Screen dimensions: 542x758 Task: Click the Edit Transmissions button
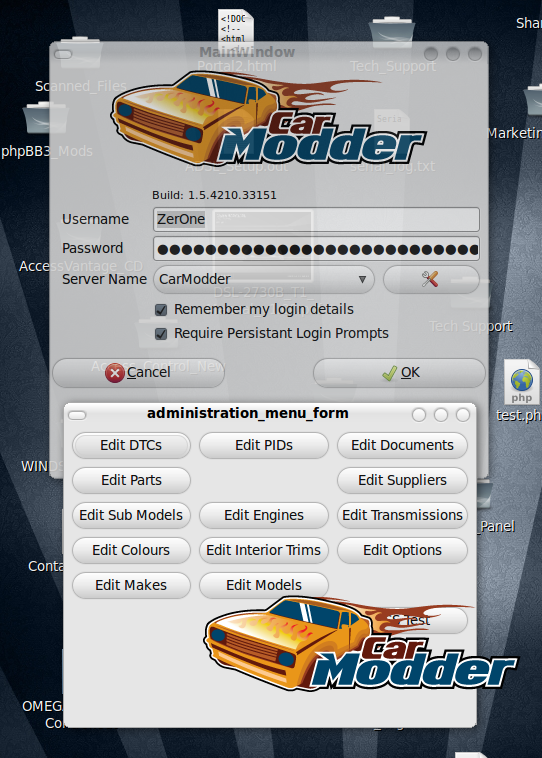point(402,515)
